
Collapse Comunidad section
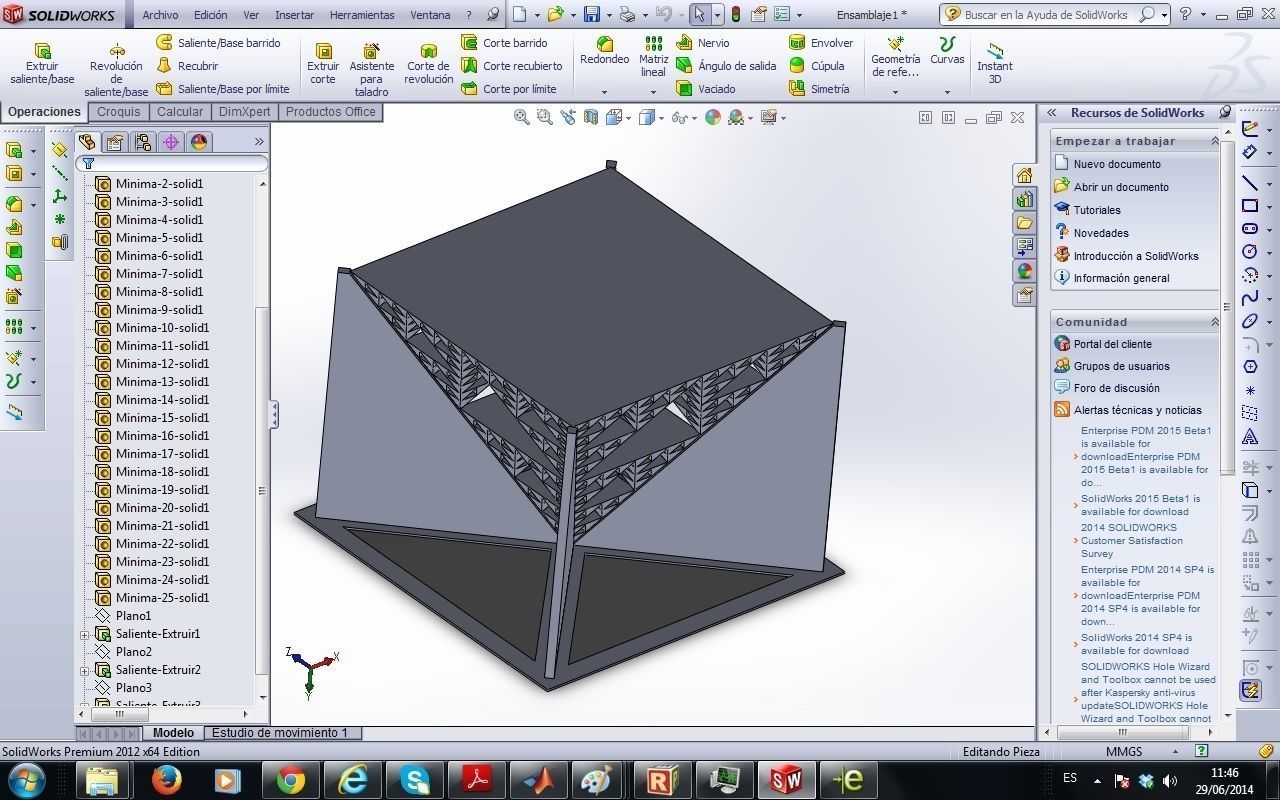tap(1215, 322)
